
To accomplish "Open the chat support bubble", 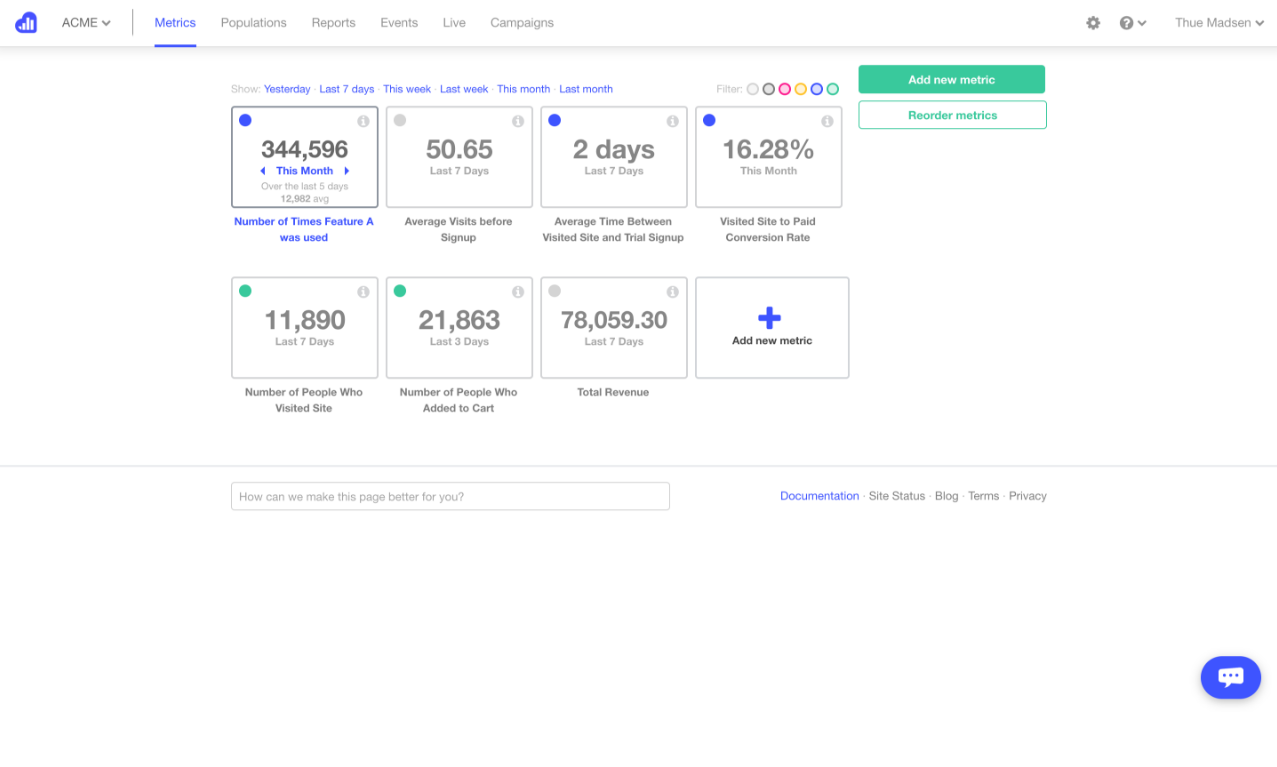I will point(1230,677).
